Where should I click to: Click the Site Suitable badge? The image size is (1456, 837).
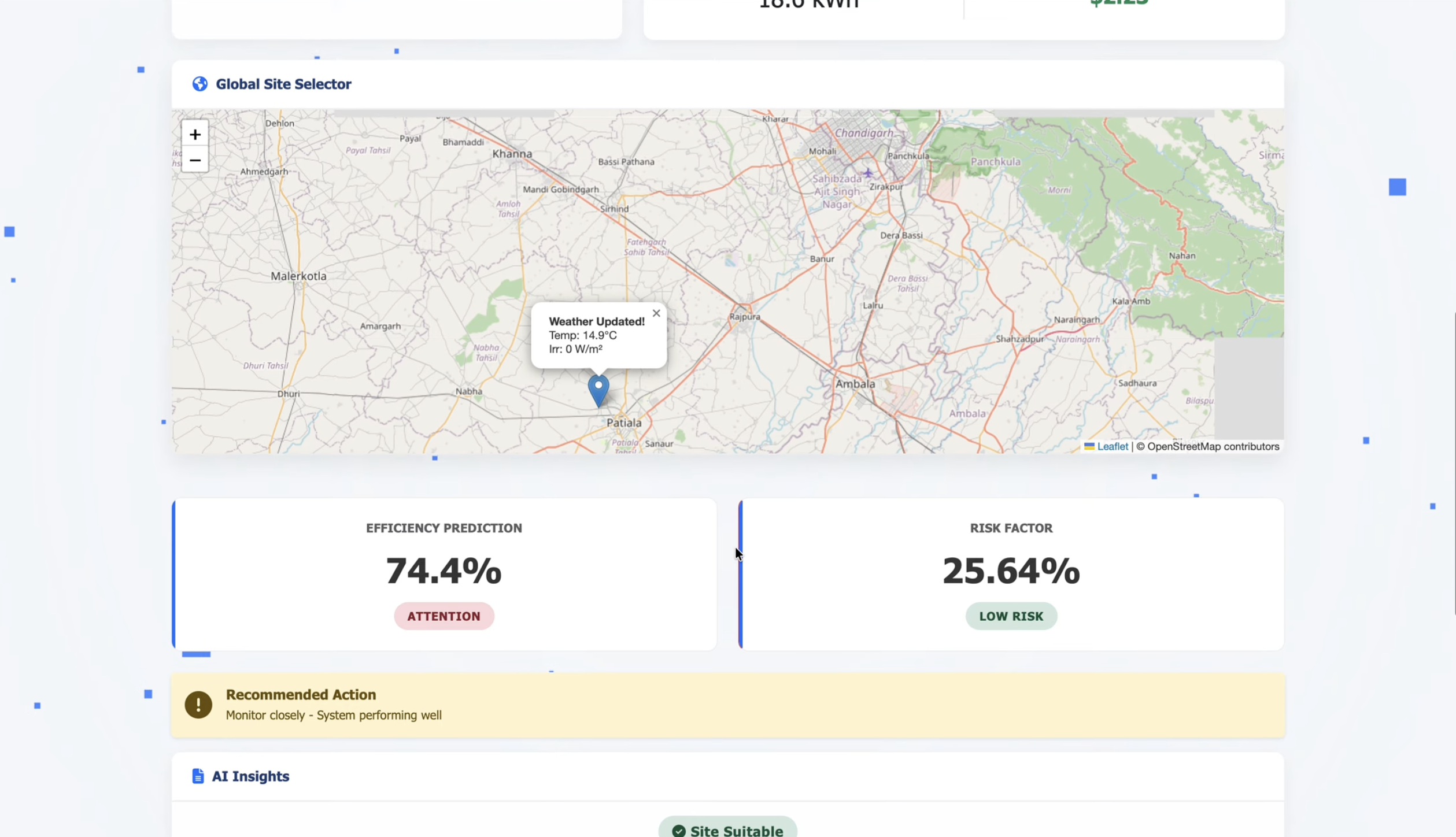[727, 830]
